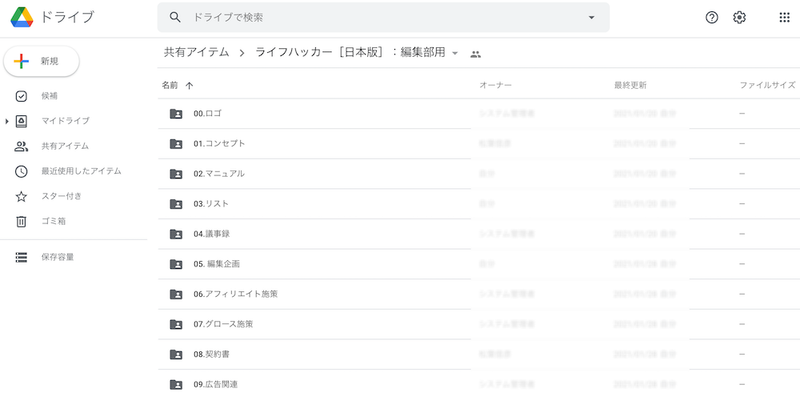This screenshot has width=800, height=397.
Task: Open the folder title dropdown arrow
Action: click(x=455, y=53)
